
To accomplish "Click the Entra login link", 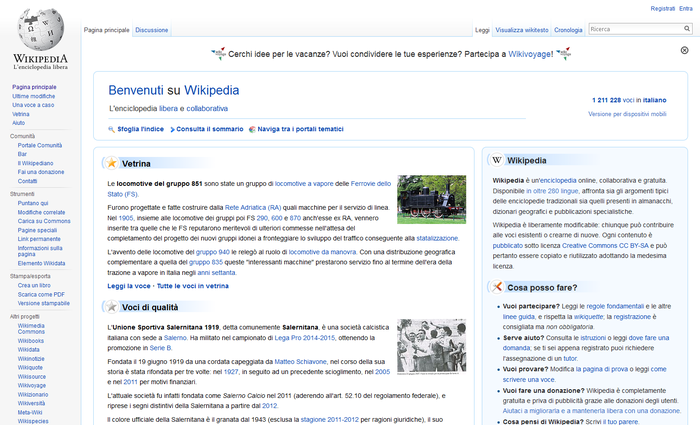I will [x=686, y=8].
